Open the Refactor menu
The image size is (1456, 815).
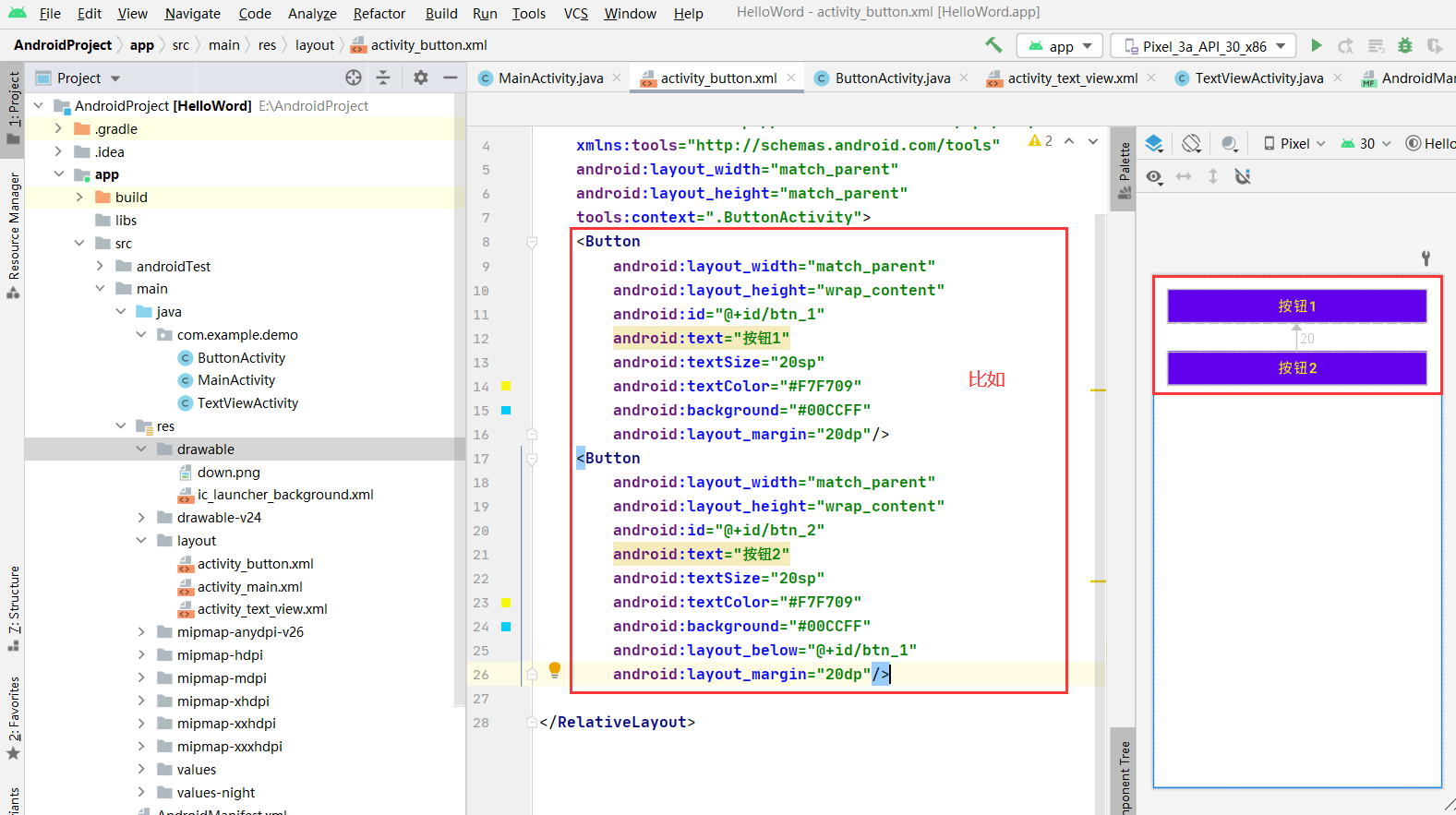pos(379,13)
